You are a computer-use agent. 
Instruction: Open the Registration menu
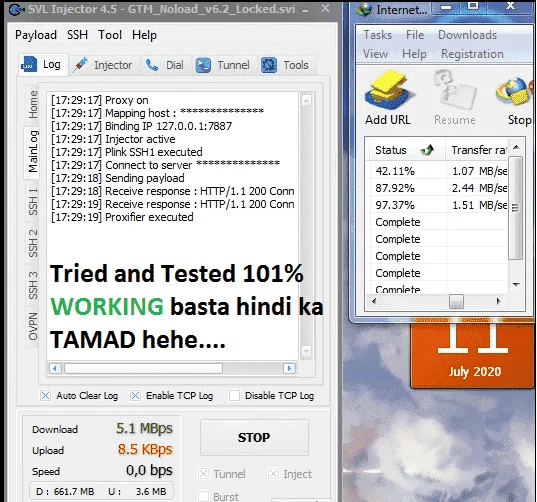472,54
